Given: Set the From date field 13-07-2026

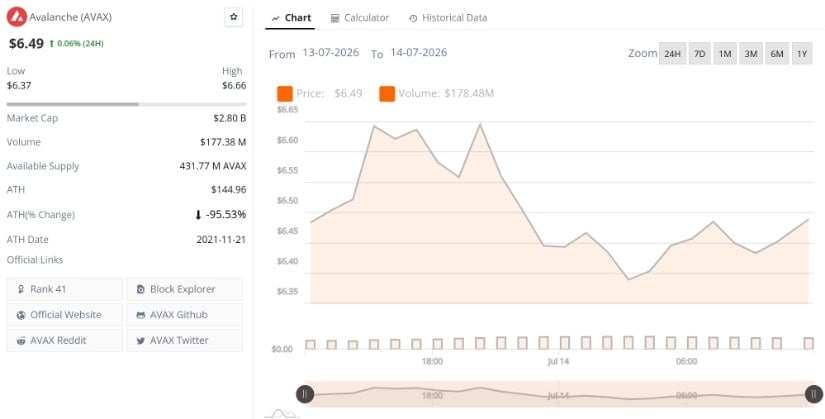Looking at the screenshot, I should click(x=330, y=53).
